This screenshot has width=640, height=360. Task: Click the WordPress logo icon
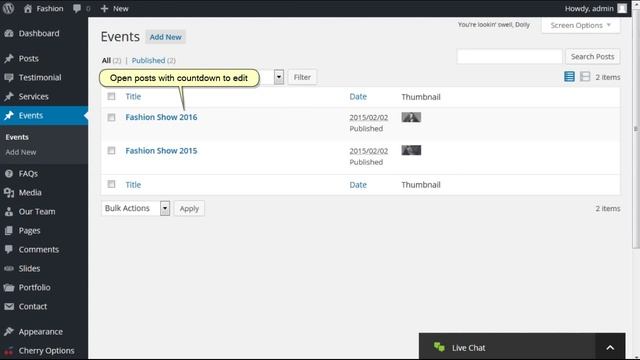(x=8, y=8)
